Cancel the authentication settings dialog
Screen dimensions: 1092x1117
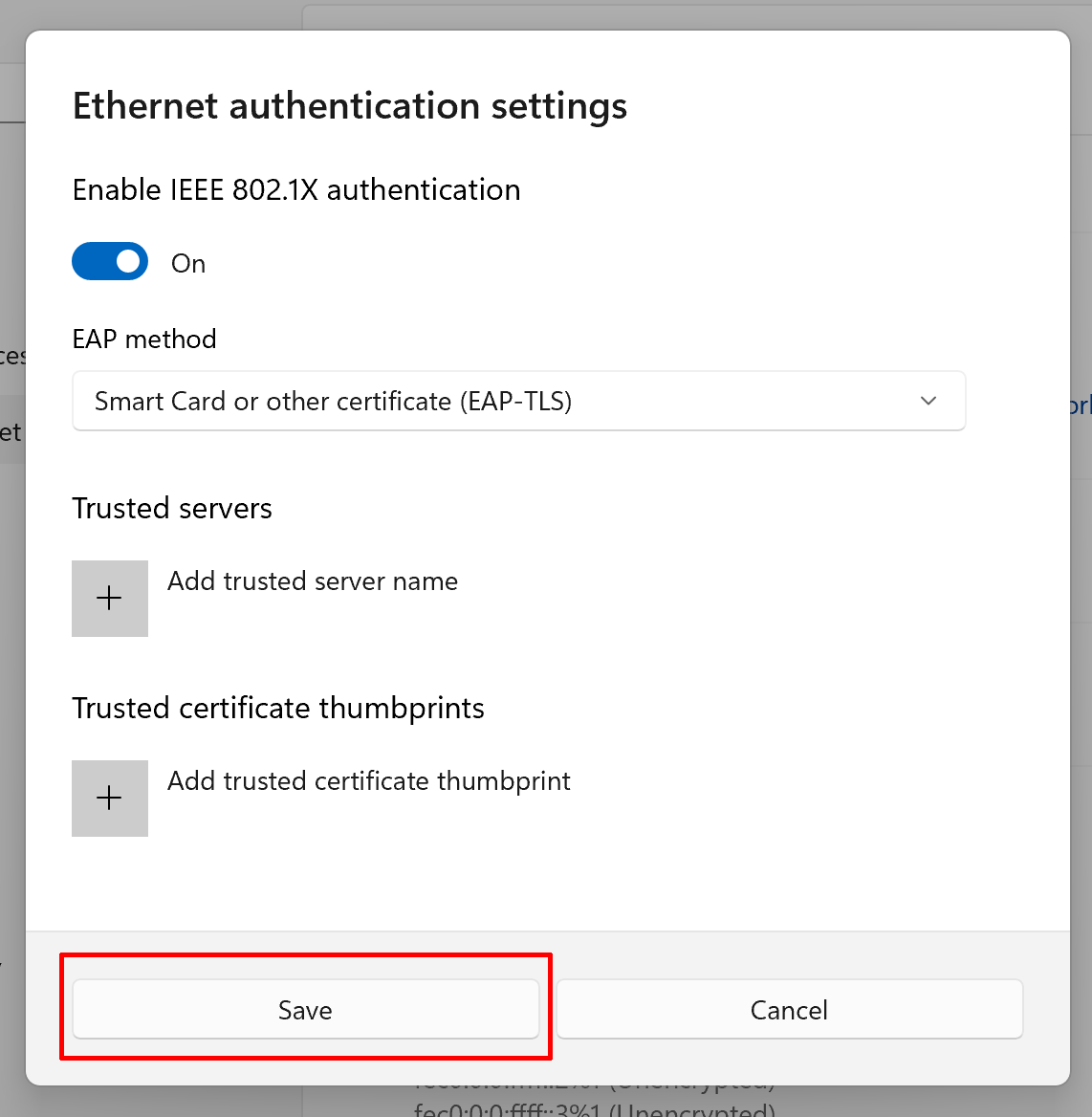(789, 1010)
